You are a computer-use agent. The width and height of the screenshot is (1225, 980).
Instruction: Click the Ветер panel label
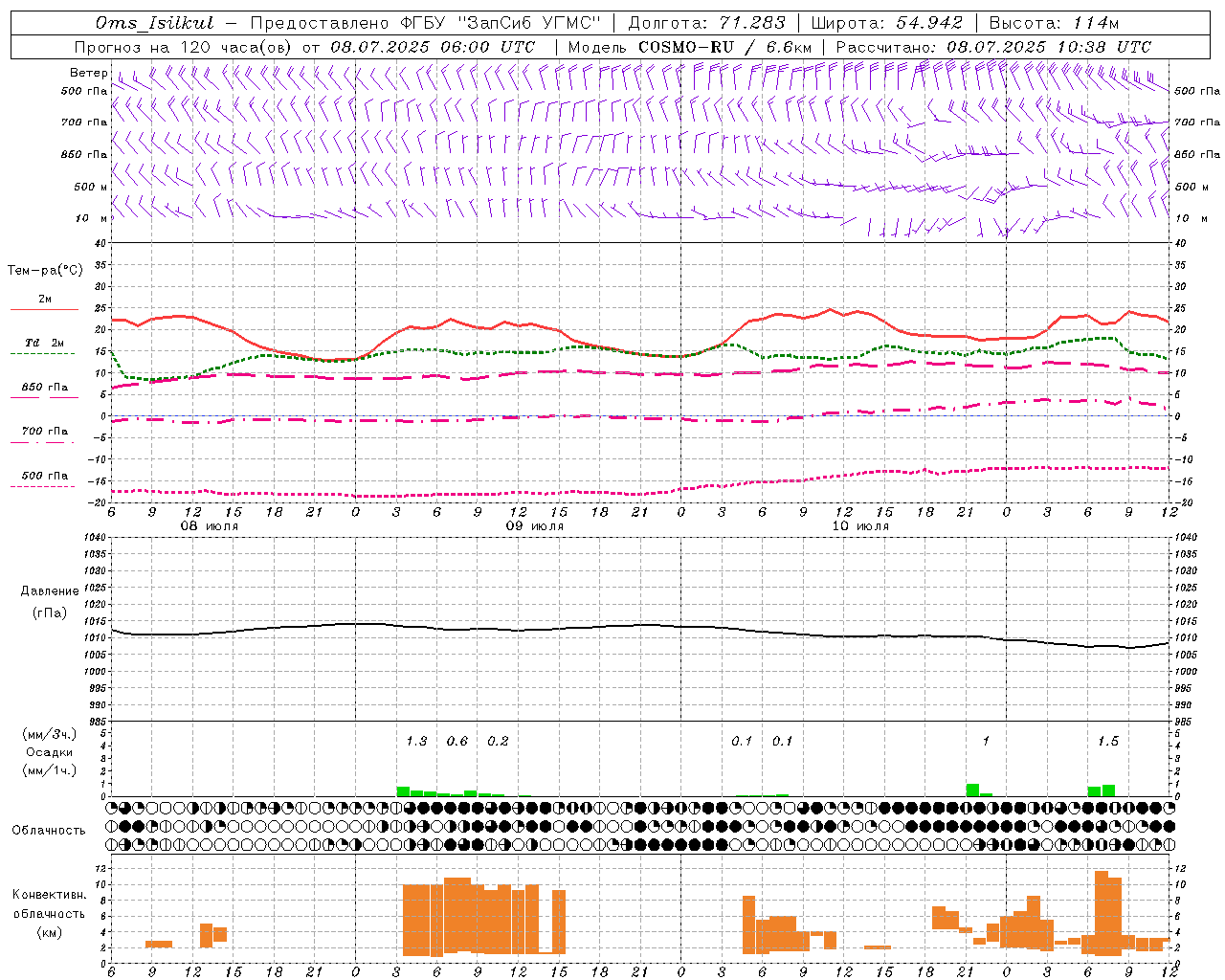(88, 73)
